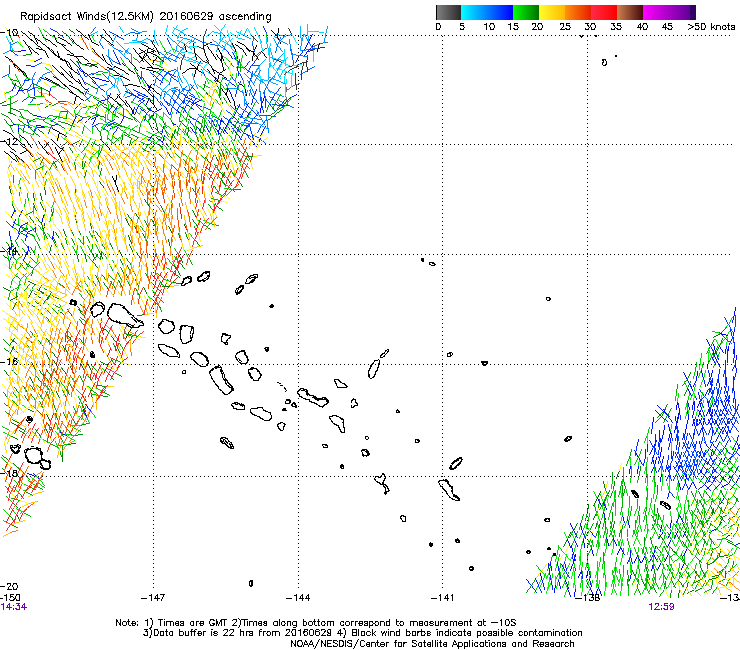Viewport: 740px width, 650px height.
Task: Click the '-147' longitude axis label
Action: (x=153, y=598)
